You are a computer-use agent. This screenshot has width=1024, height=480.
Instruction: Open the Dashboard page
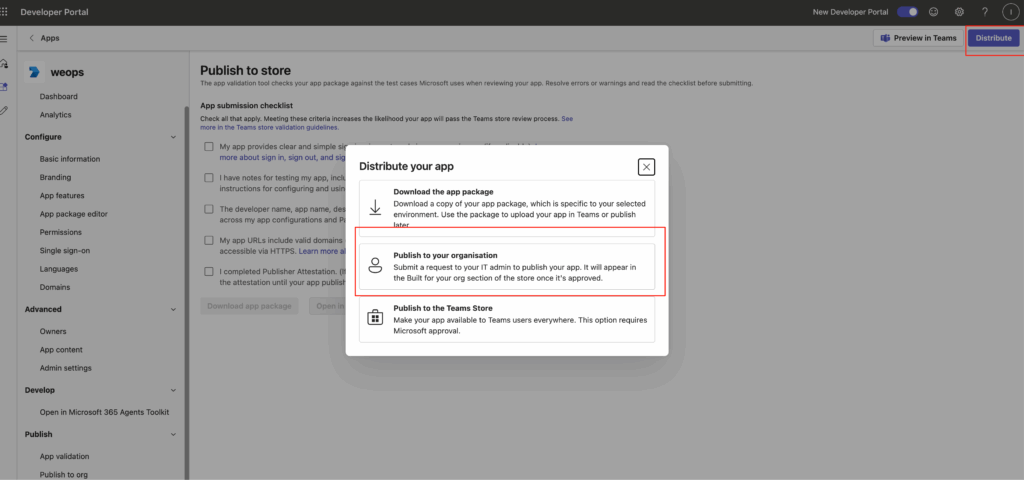tap(58, 97)
